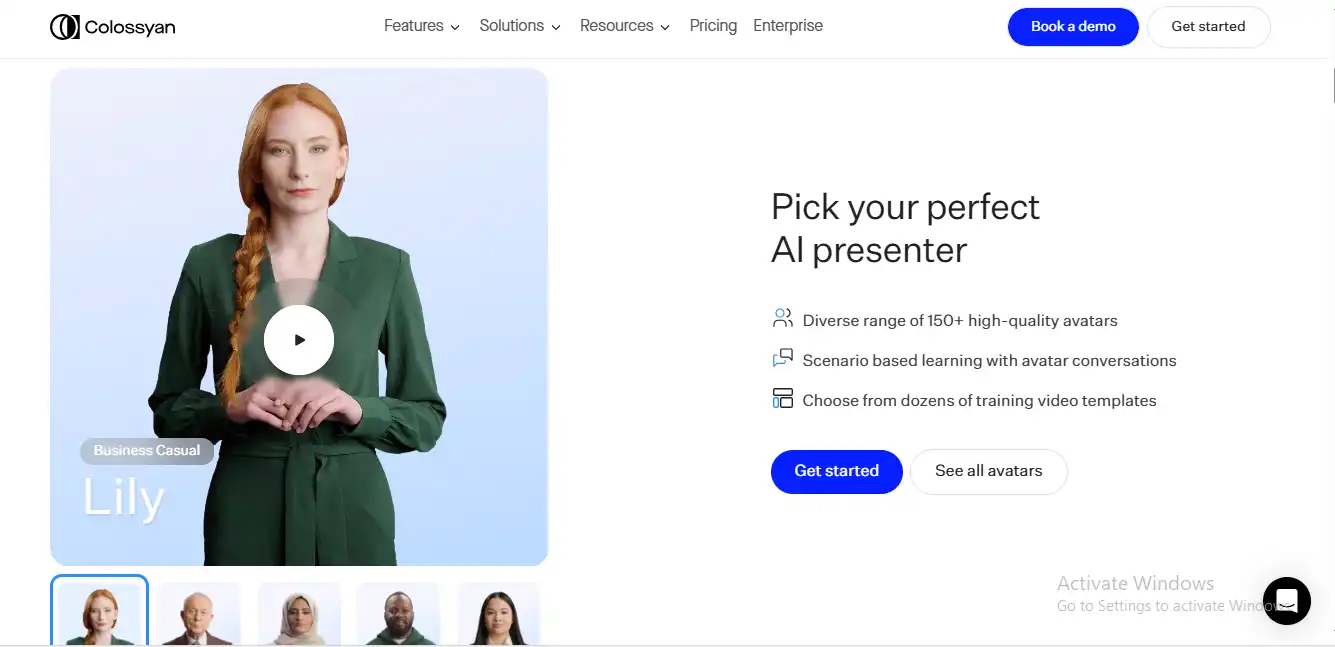1335x647 pixels.
Task: Select the elderly man avatar thumbnail
Action: click(199, 614)
